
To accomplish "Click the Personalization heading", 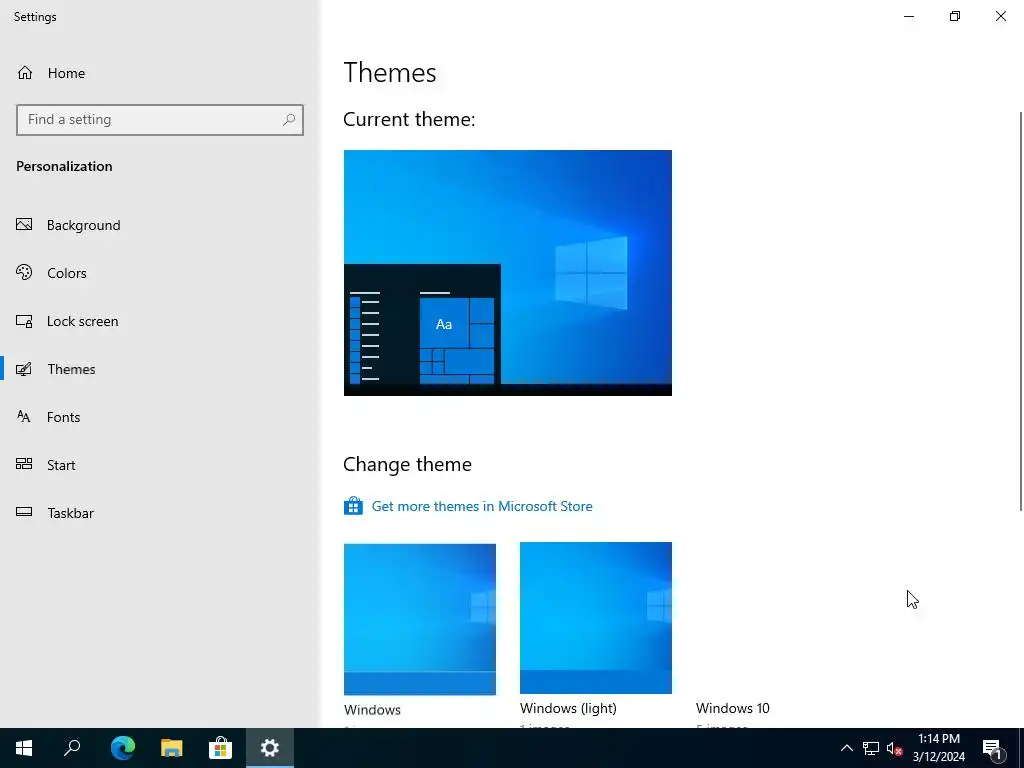I will coord(64,167).
